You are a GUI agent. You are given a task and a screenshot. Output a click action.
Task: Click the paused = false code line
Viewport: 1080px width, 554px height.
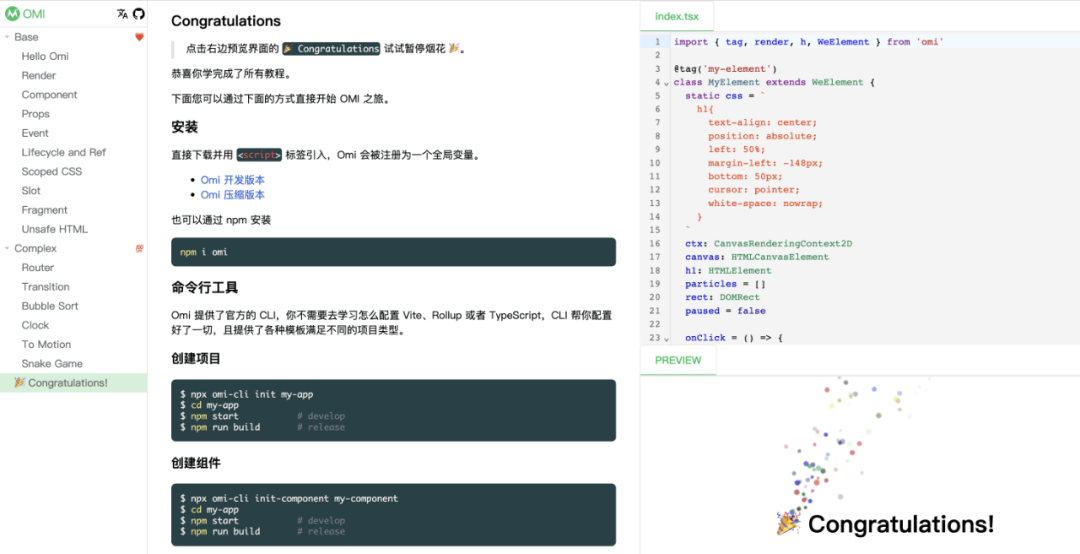(725, 311)
